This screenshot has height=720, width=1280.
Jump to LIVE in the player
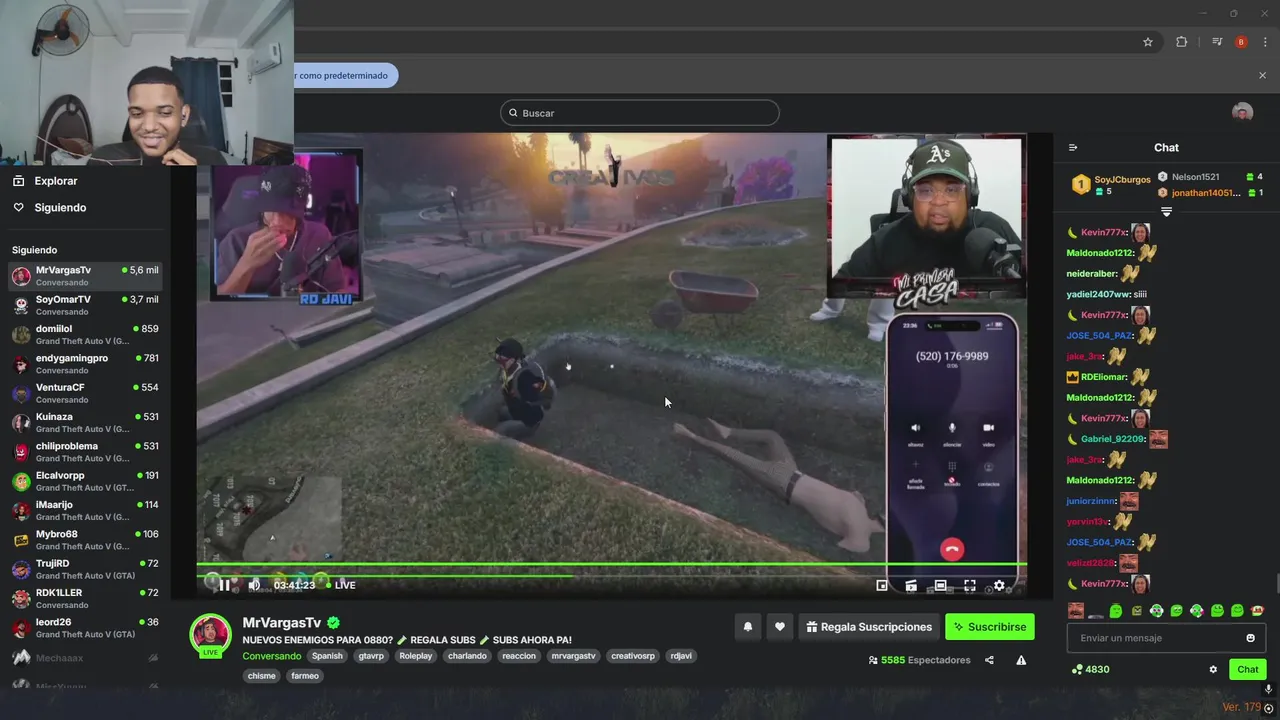[339, 585]
